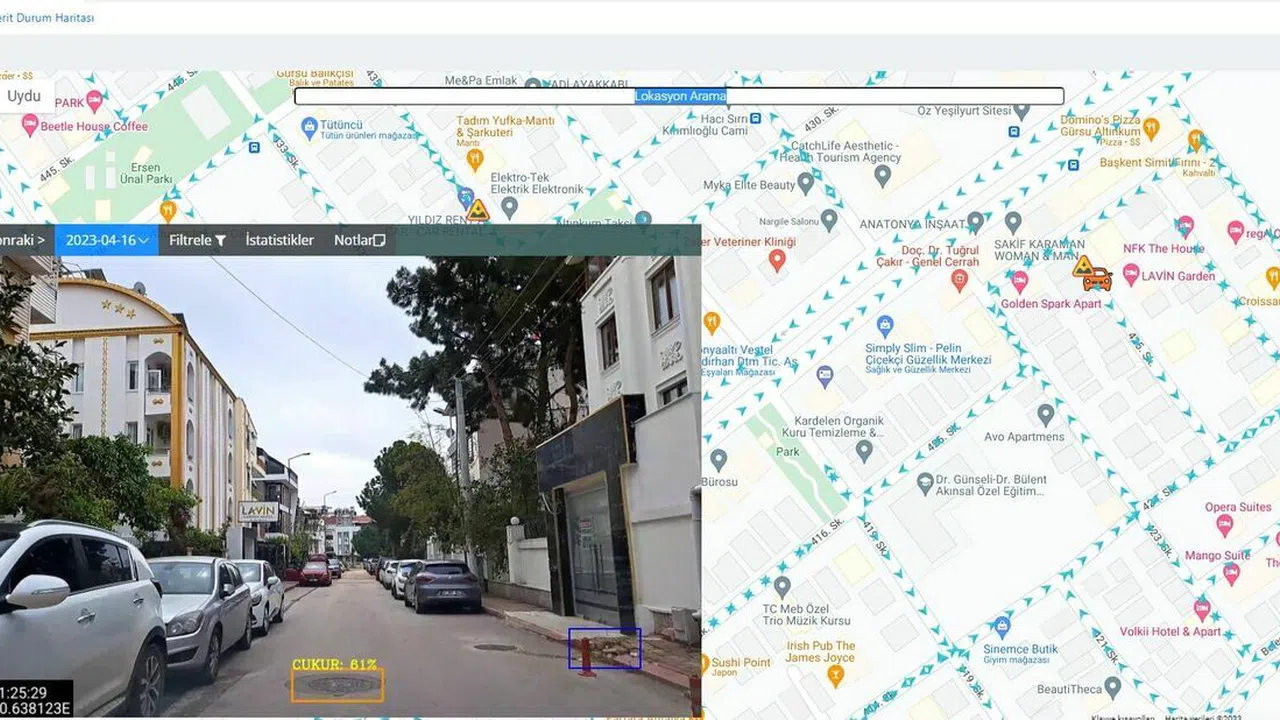Click the Avo Apartmens location pin
The image size is (1280, 720).
(1045, 413)
